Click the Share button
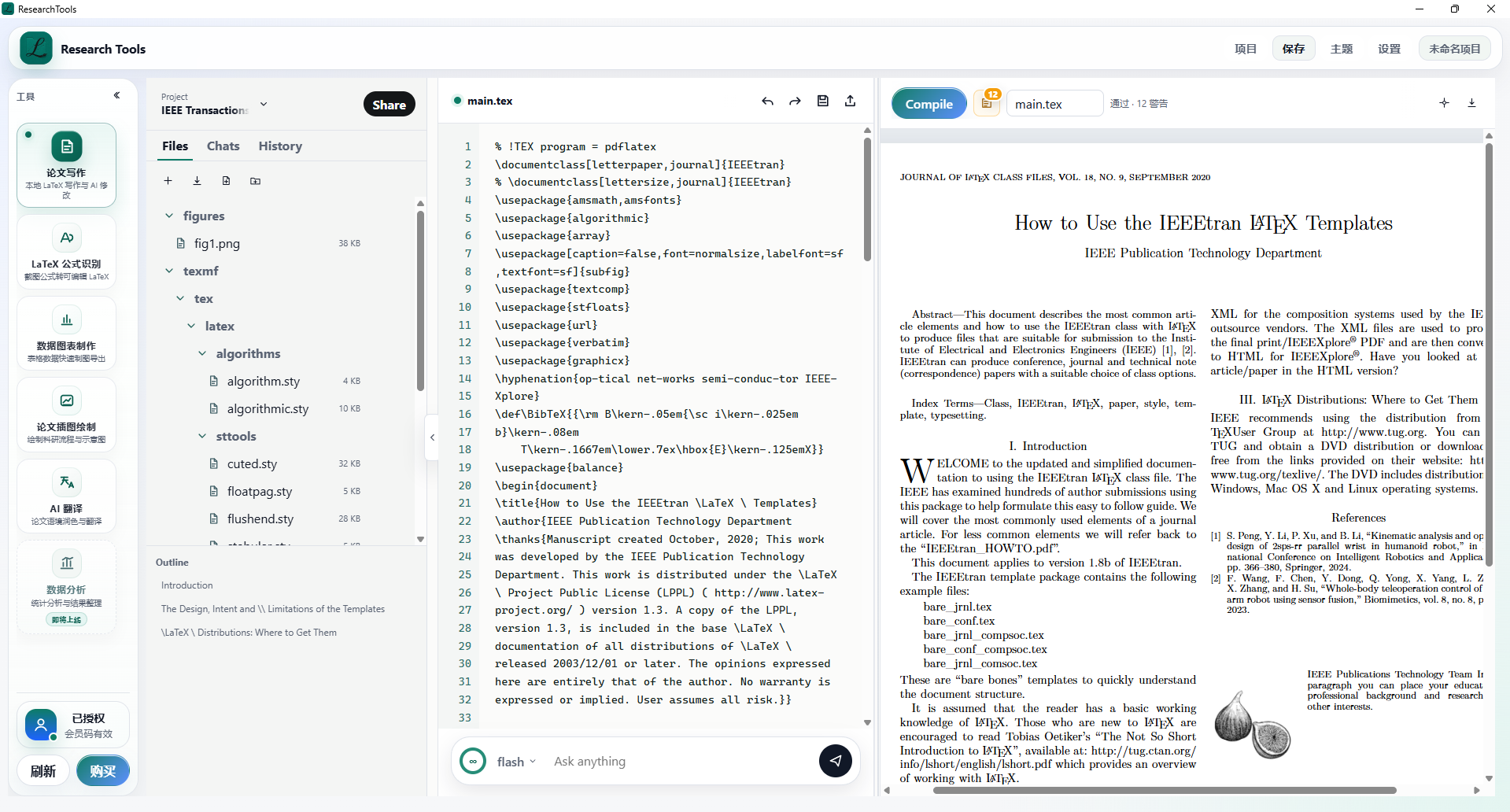The width and height of the screenshot is (1510, 812). pos(389,105)
